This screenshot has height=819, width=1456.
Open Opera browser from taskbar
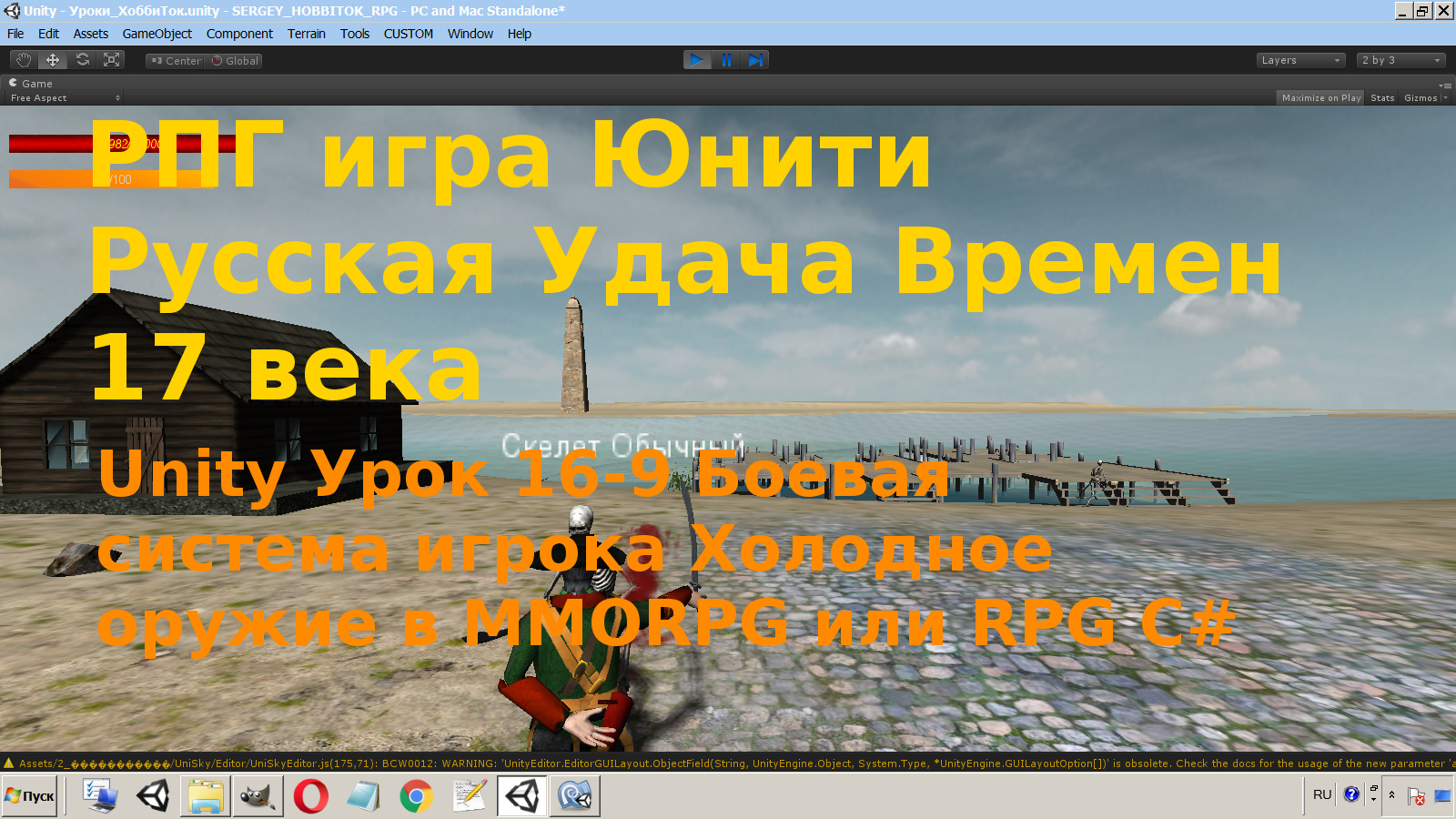click(310, 796)
